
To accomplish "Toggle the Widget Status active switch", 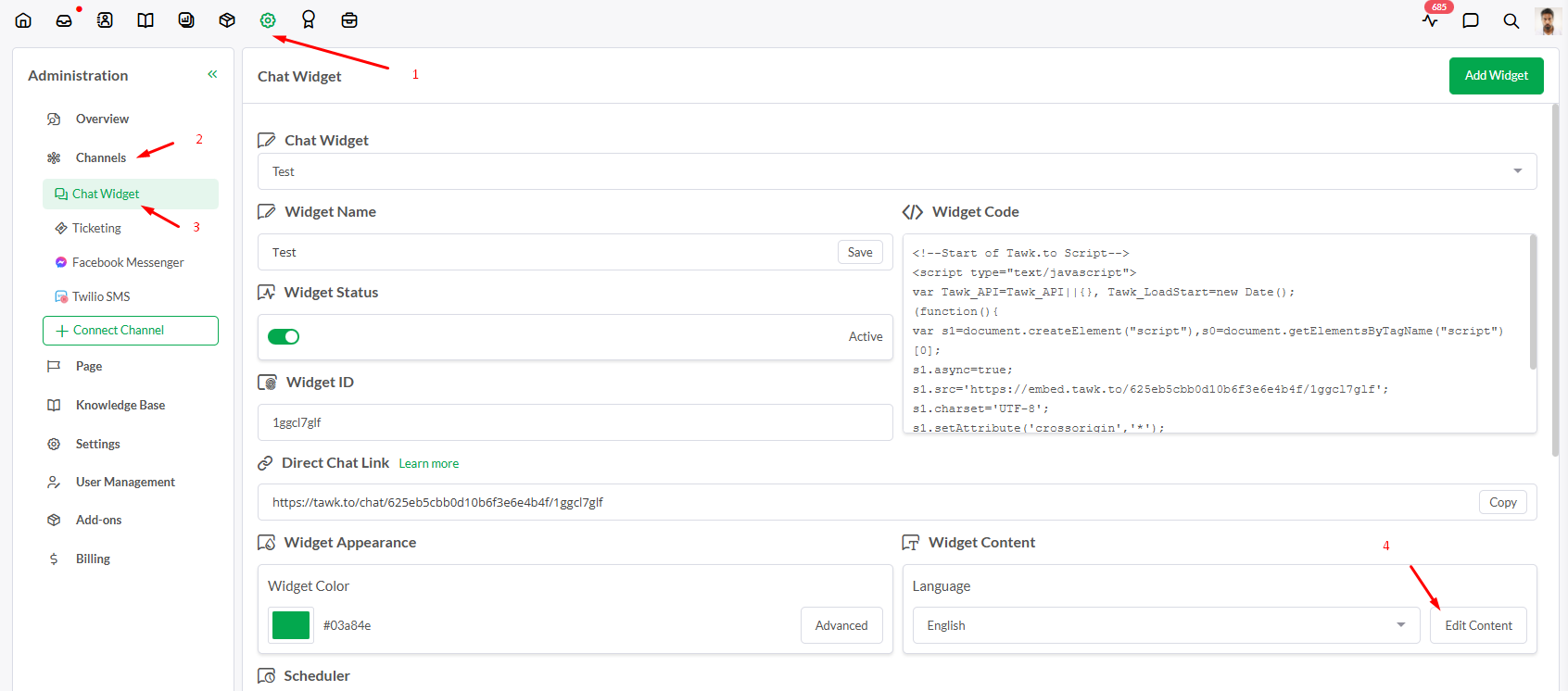I will click(x=284, y=337).
